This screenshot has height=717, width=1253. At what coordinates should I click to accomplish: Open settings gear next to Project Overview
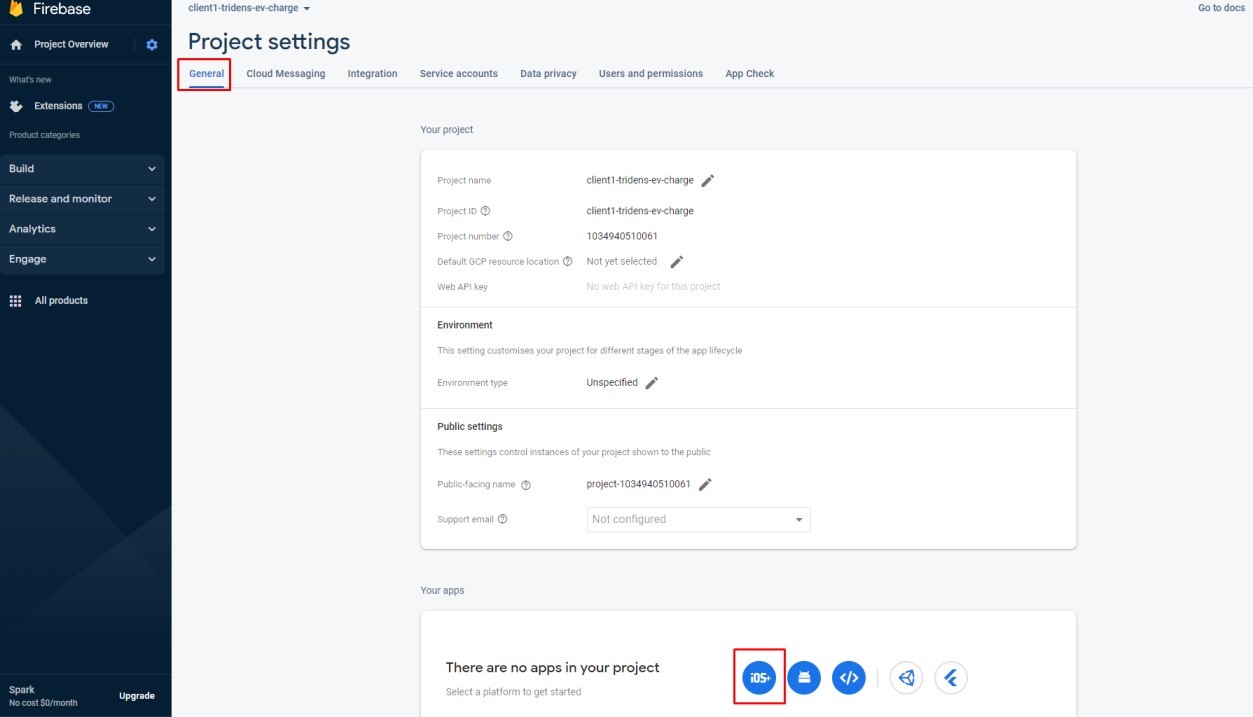click(152, 45)
